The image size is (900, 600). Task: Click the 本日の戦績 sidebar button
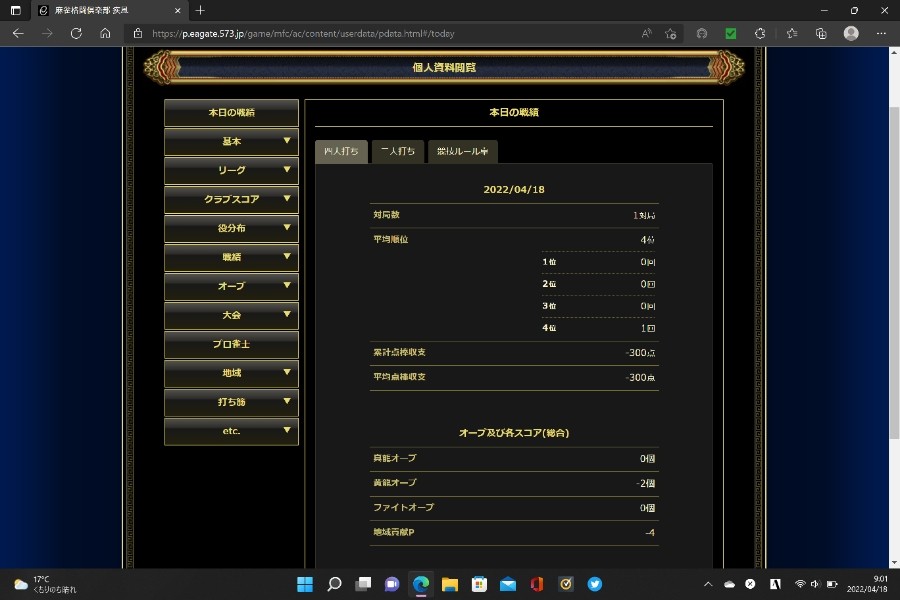[x=231, y=113]
